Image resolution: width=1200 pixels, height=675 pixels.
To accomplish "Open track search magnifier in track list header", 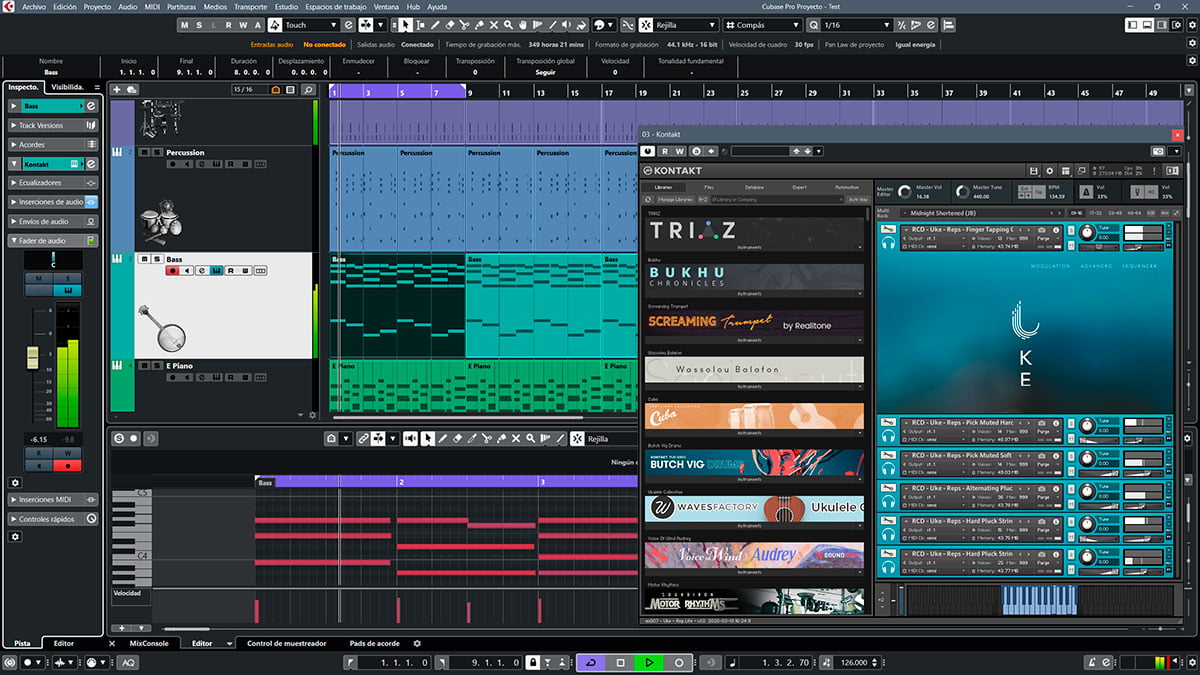I will click(308, 90).
